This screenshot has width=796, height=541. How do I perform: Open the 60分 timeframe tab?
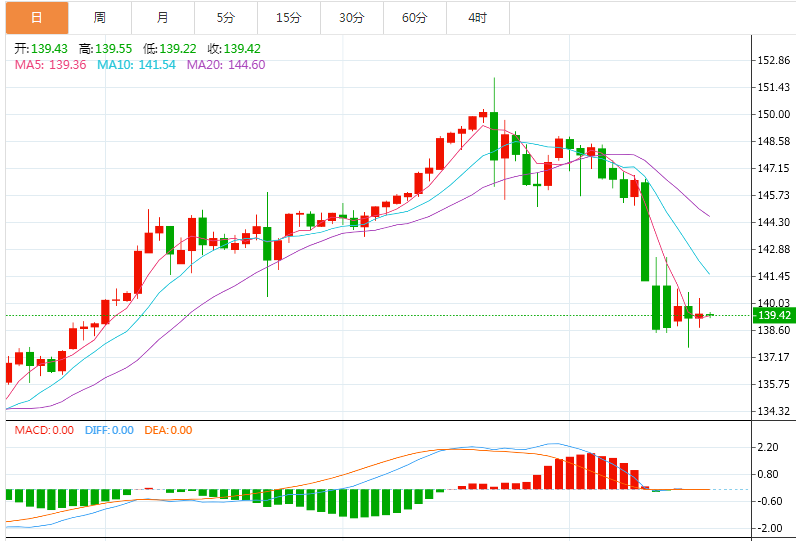[x=415, y=18]
